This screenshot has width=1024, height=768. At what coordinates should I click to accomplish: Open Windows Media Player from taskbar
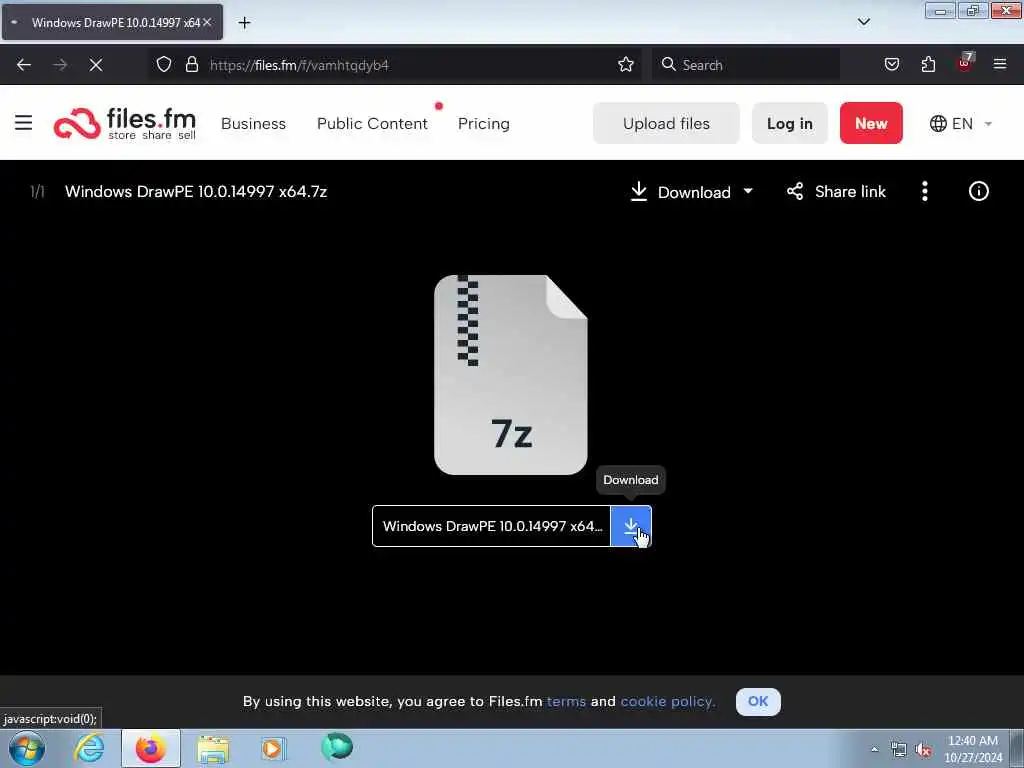(x=274, y=748)
